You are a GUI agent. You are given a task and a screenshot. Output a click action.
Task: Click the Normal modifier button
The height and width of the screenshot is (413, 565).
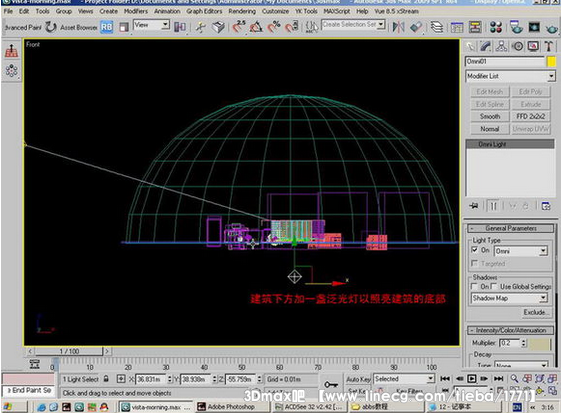(490, 129)
